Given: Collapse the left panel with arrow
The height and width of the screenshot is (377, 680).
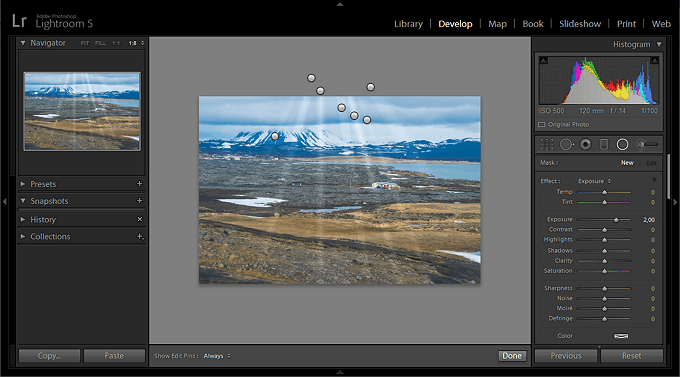Looking at the screenshot, I should (x=4, y=201).
